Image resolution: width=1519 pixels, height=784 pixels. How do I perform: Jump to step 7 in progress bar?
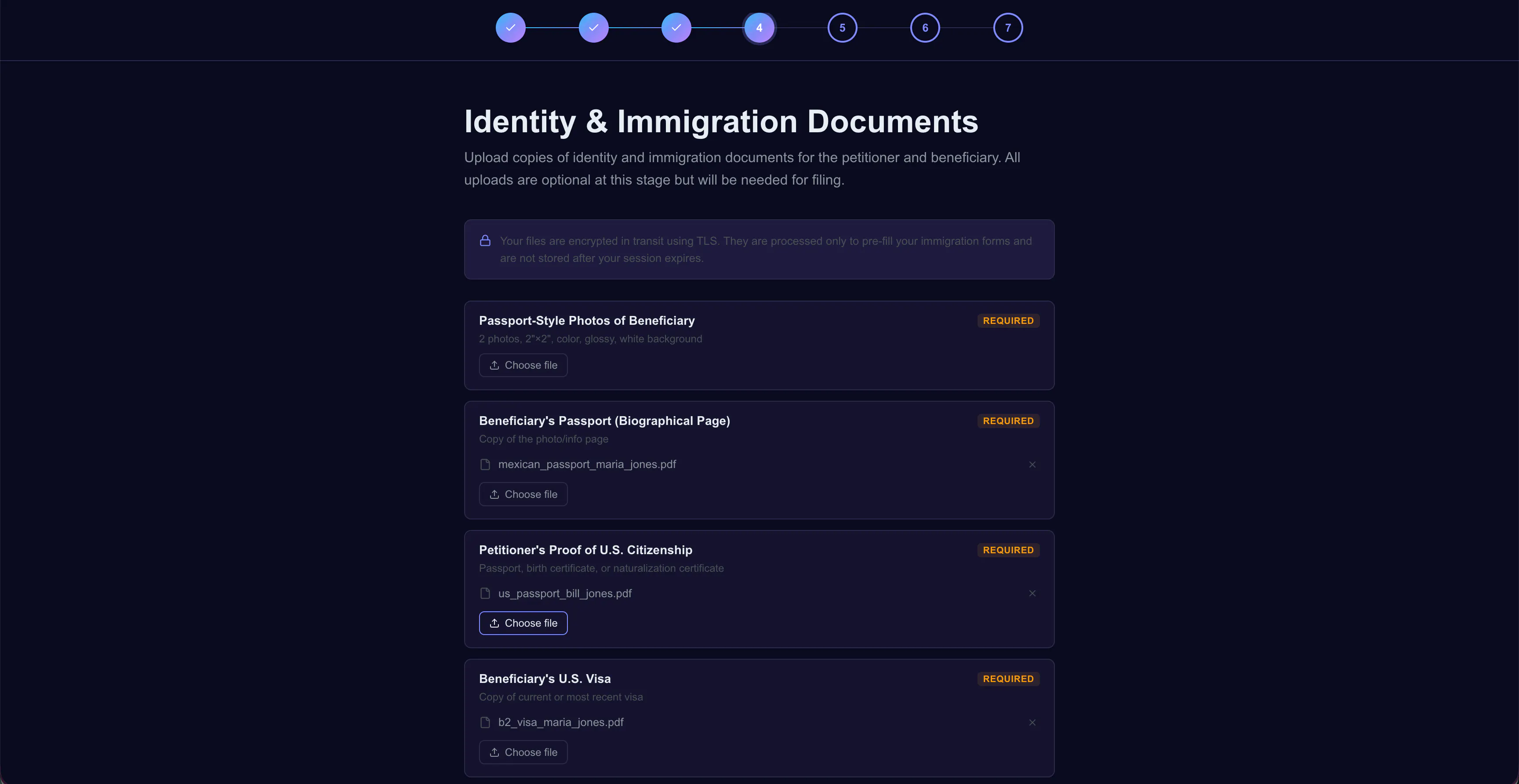point(1008,28)
